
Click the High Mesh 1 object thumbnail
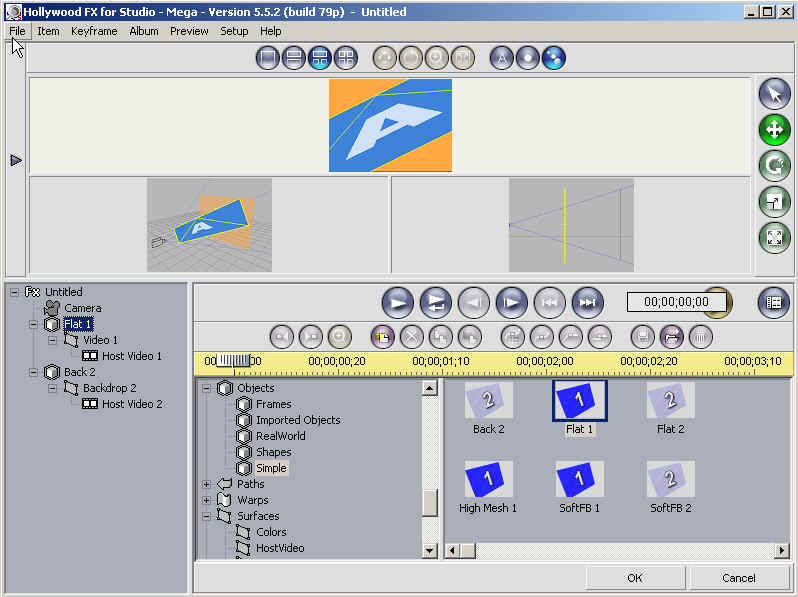coord(489,479)
